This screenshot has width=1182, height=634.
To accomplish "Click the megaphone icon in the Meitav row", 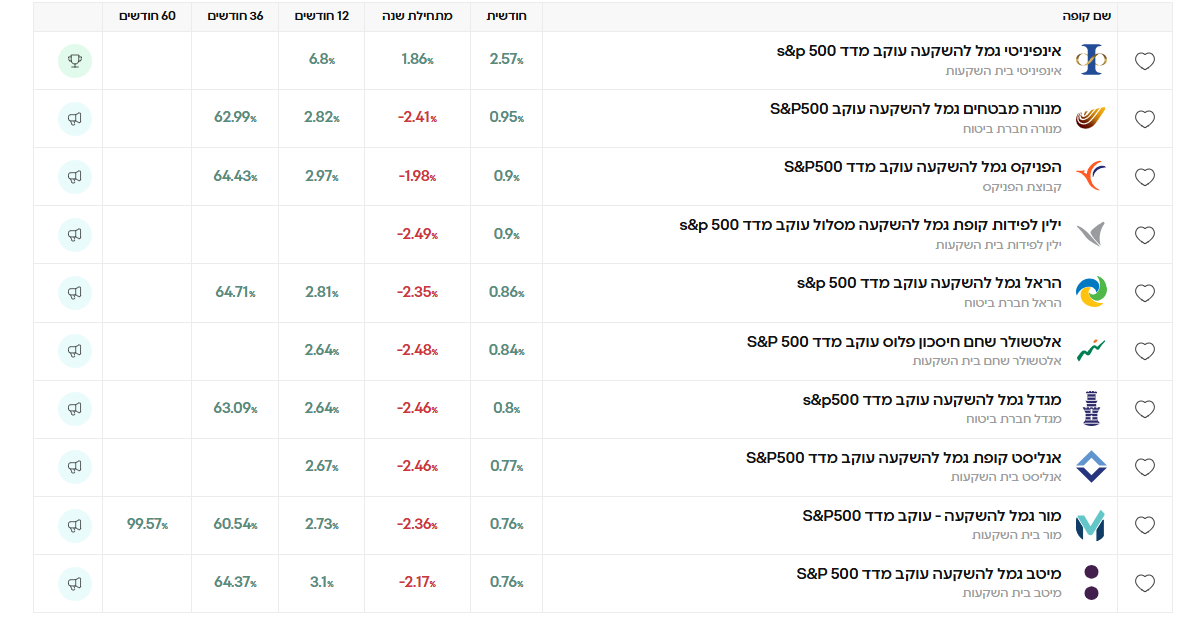I will pyautogui.click(x=75, y=583).
